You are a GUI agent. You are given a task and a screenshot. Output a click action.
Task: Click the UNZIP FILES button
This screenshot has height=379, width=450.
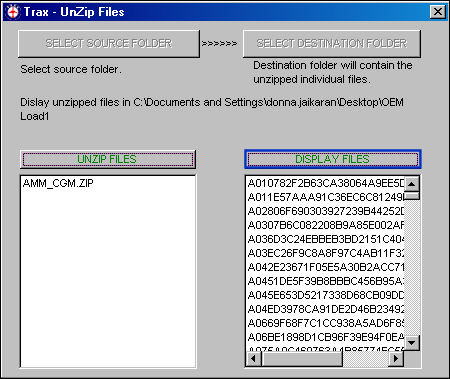(108, 159)
